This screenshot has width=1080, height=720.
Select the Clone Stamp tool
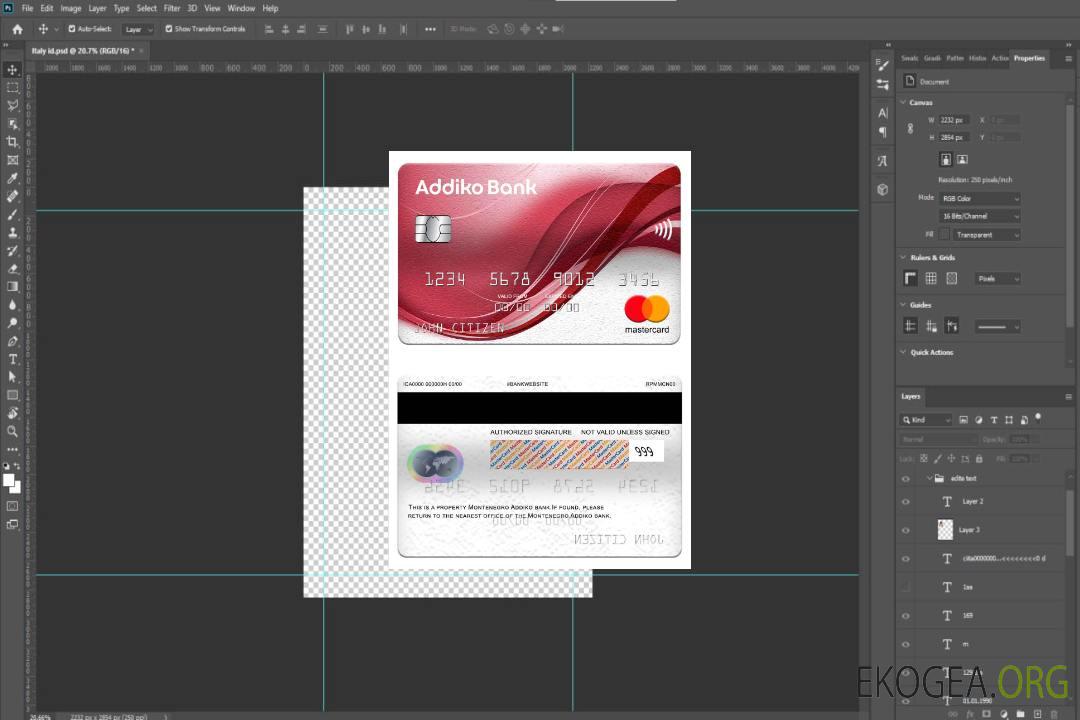pos(12,233)
